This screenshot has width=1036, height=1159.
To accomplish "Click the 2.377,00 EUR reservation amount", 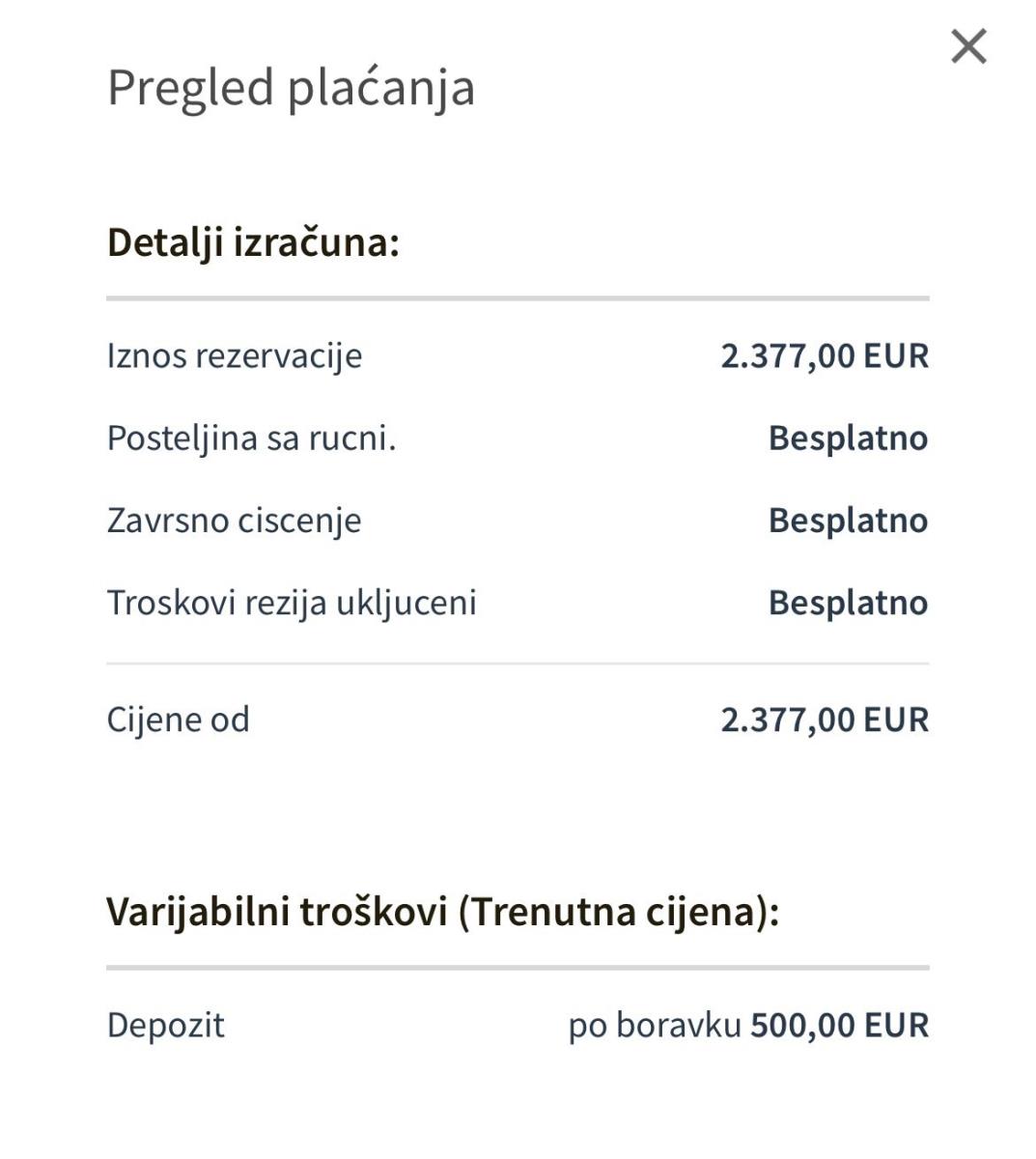I will [825, 355].
